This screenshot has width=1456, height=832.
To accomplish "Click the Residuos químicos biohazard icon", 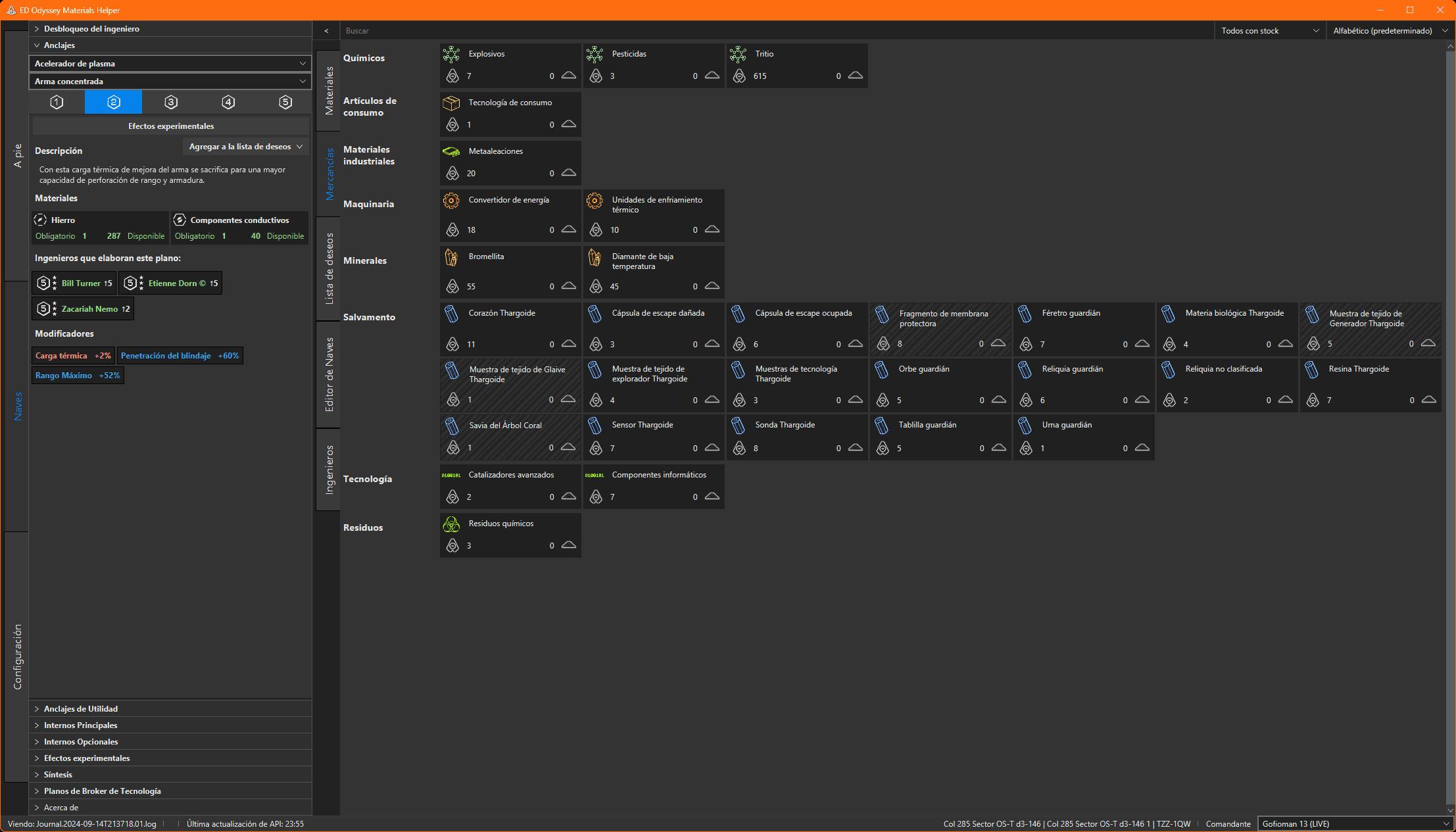I will 451,524.
